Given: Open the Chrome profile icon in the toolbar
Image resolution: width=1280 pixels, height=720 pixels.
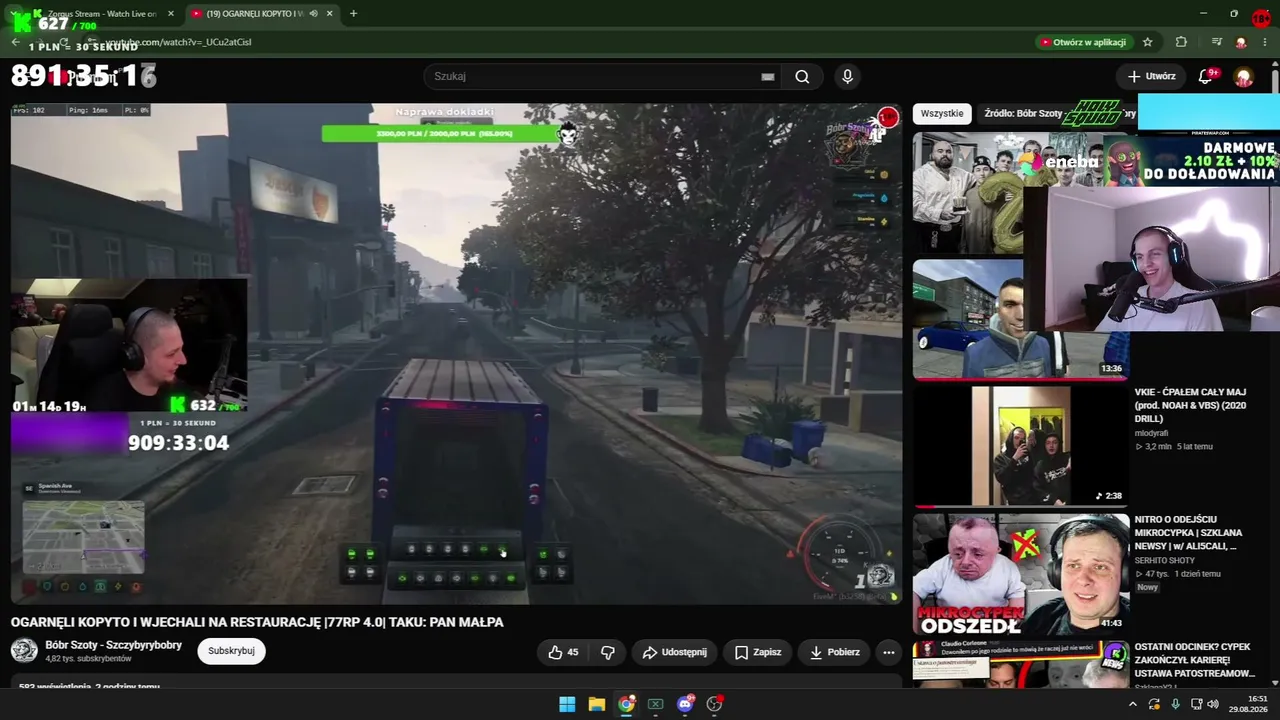Looking at the screenshot, I should coord(1241,42).
